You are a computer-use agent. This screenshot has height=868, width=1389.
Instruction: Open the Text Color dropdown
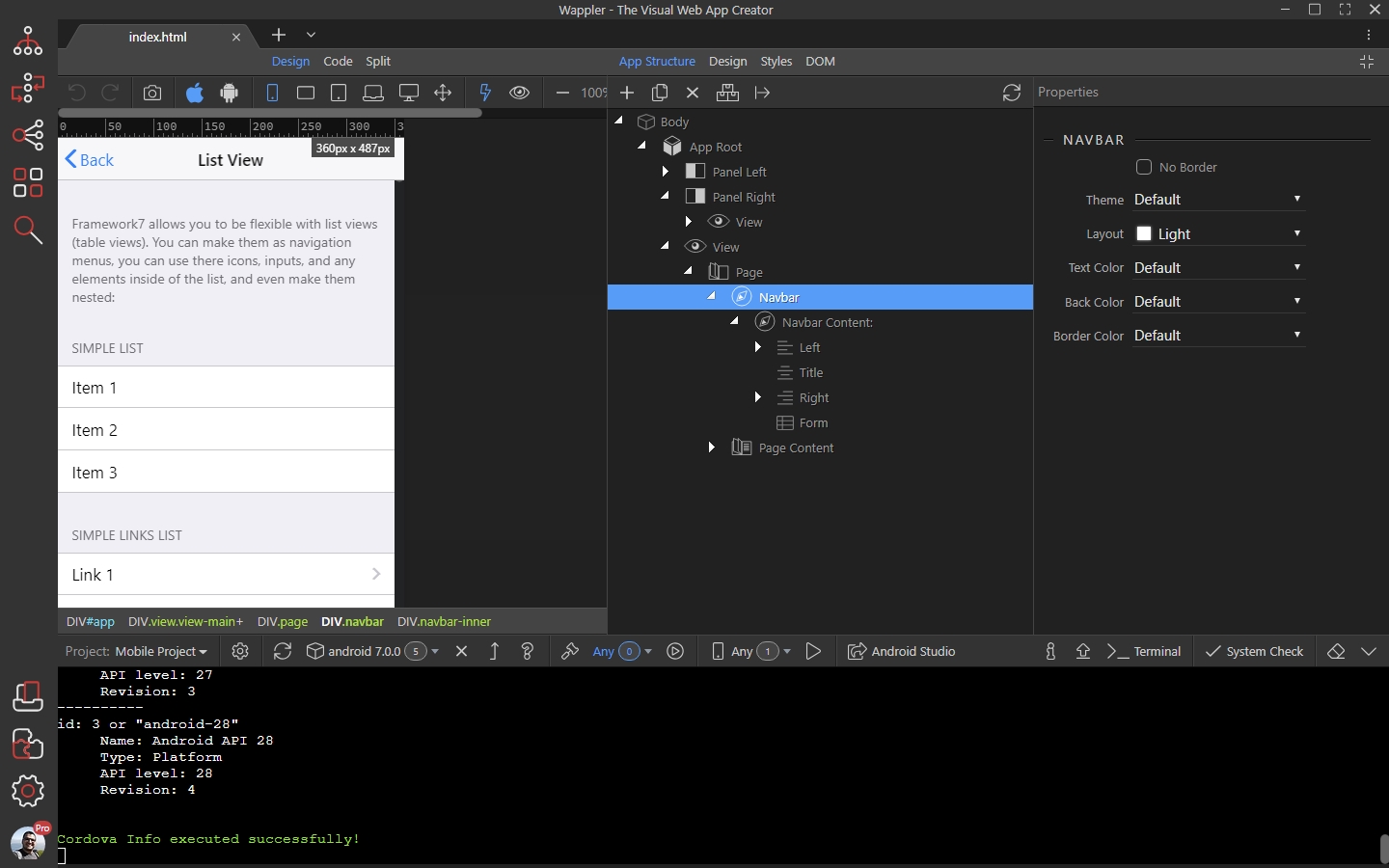point(1218,267)
